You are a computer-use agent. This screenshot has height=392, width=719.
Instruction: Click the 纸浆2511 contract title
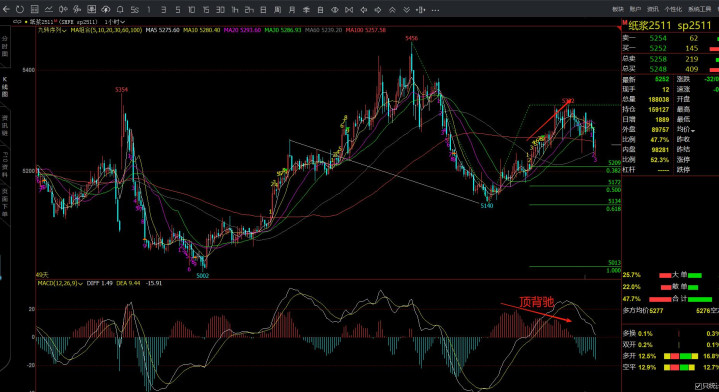click(650, 25)
